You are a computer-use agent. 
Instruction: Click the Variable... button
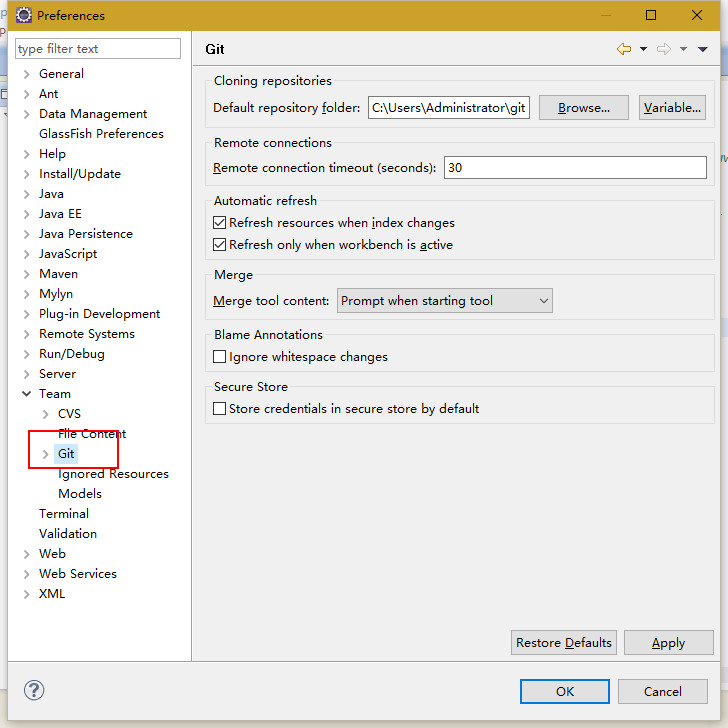tap(672, 108)
